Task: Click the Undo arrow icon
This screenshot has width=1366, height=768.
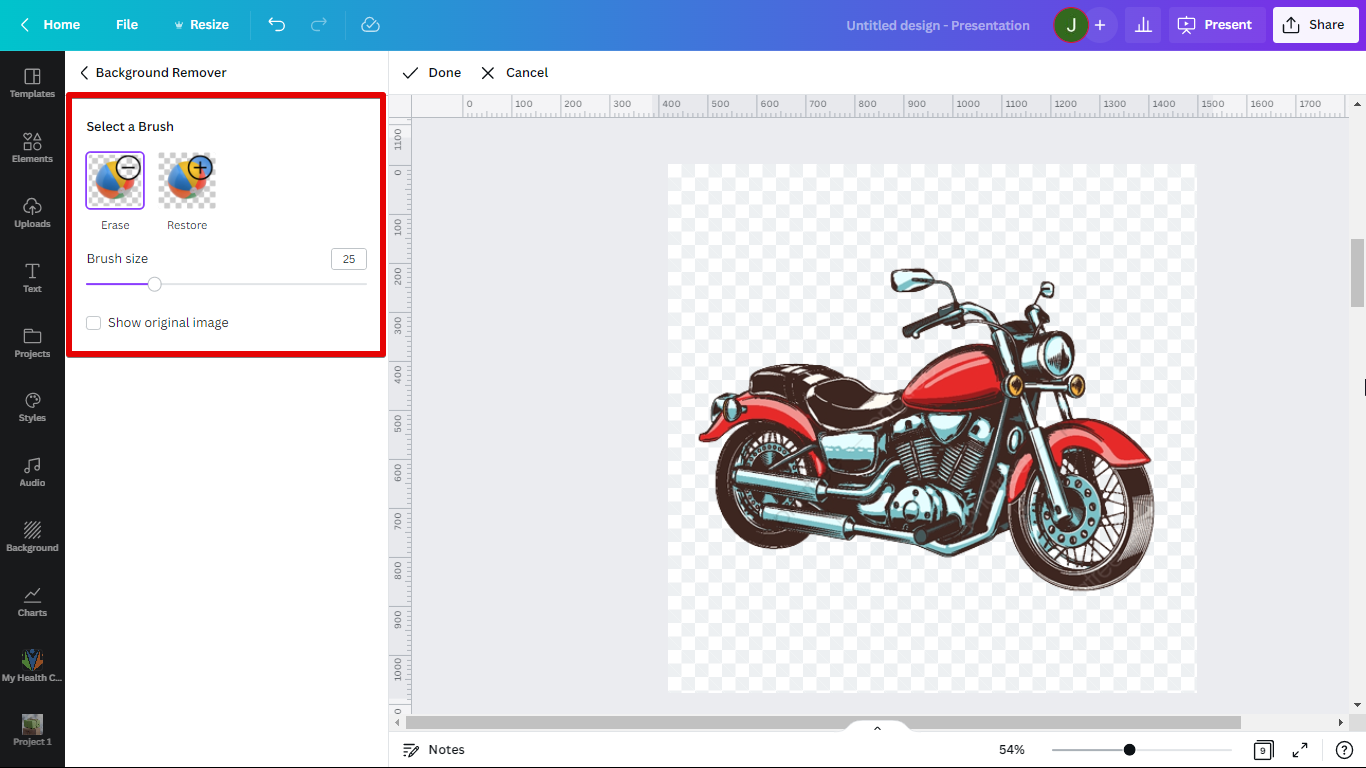Action: point(277,25)
